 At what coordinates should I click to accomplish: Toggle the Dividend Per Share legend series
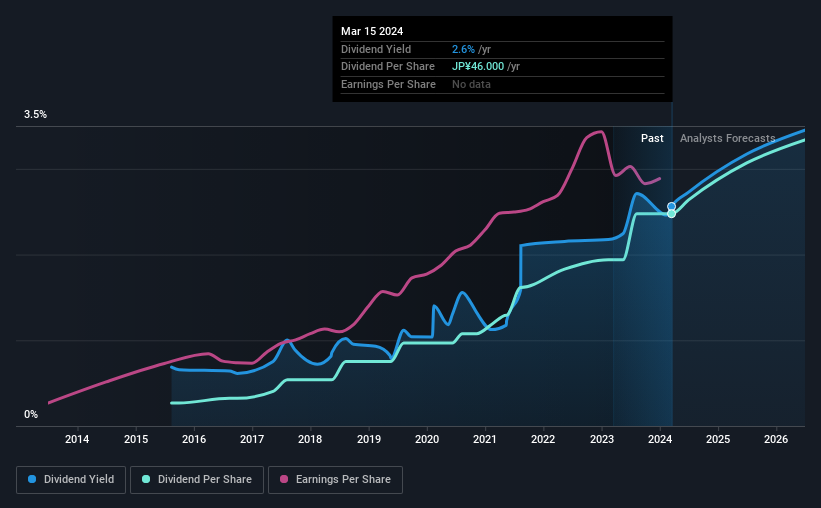tap(197, 480)
